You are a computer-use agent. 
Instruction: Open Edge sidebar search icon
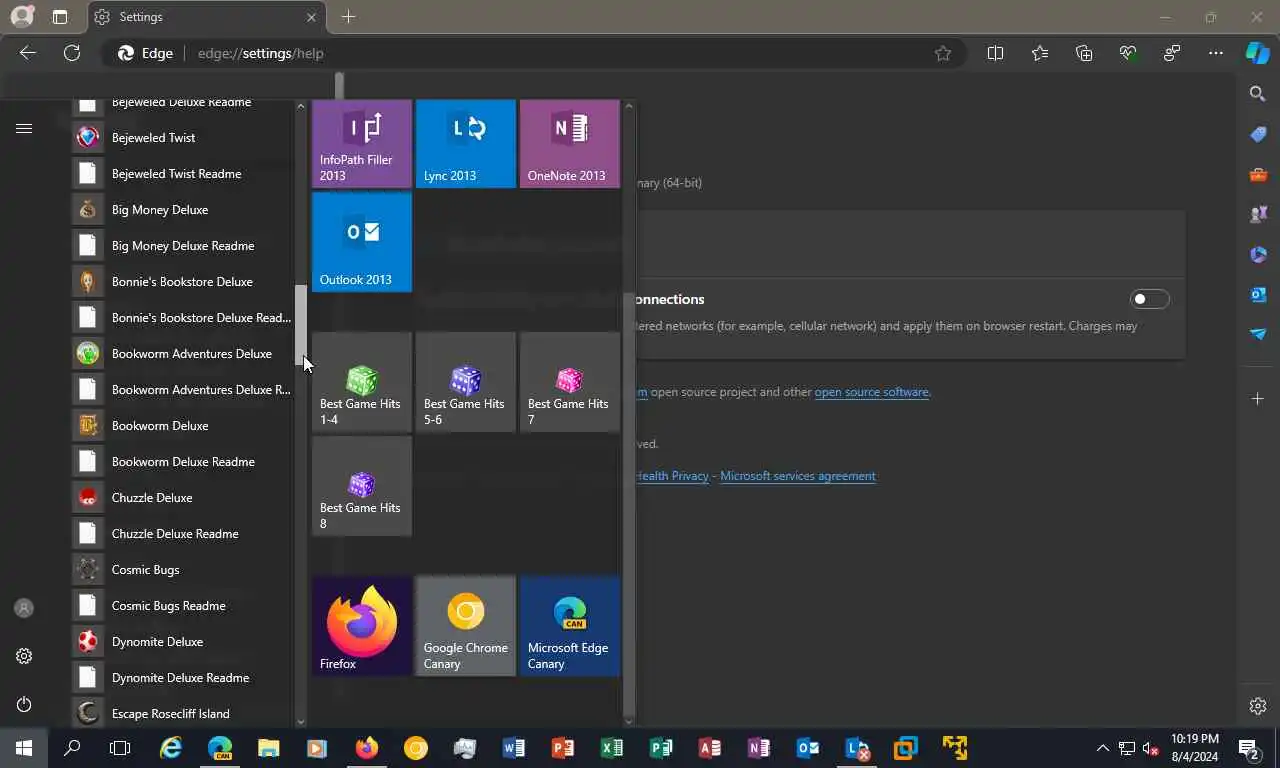(x=1258, y=94)
